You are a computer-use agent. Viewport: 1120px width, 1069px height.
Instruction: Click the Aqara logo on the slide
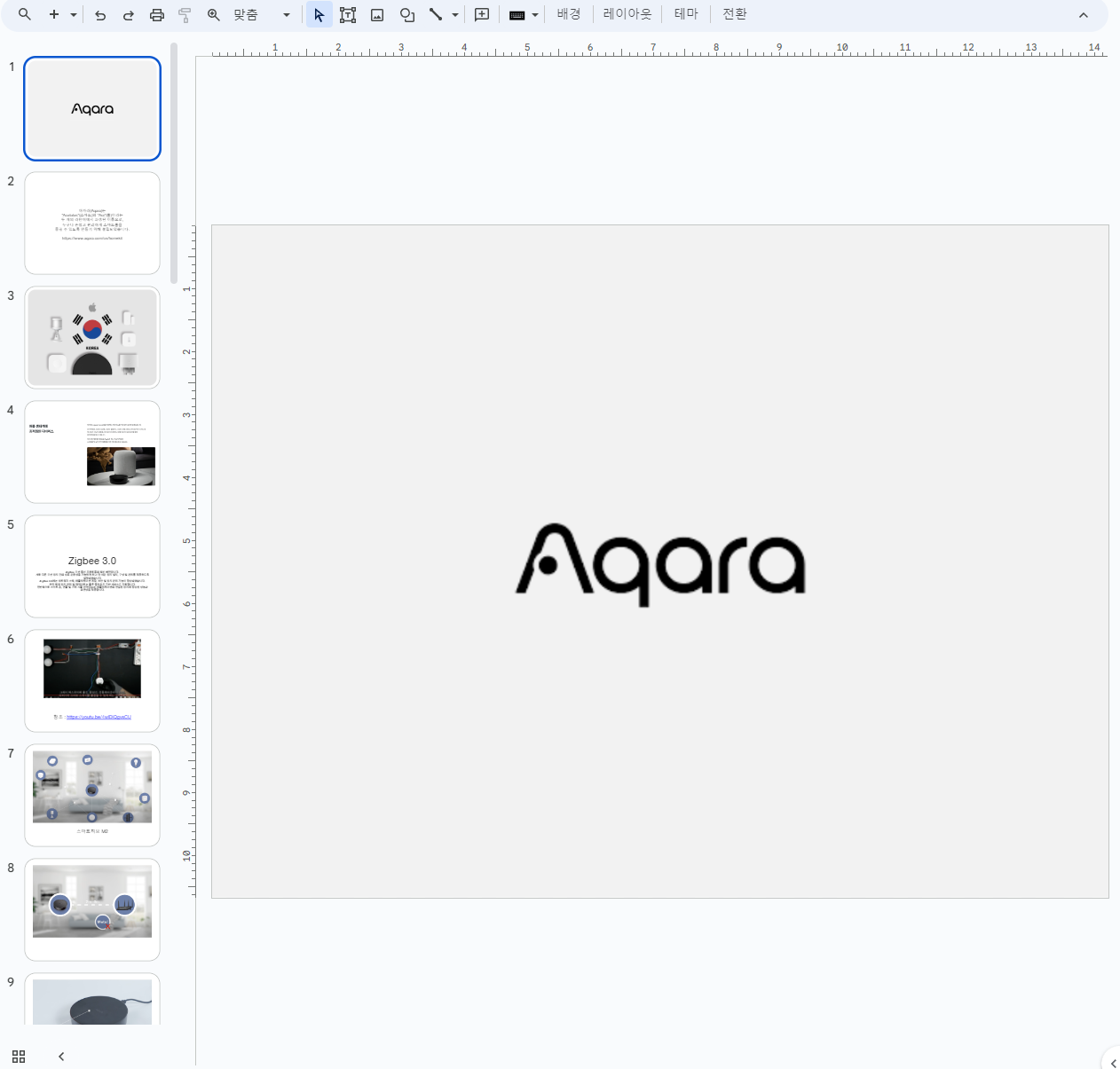click(x=661, y=565)
